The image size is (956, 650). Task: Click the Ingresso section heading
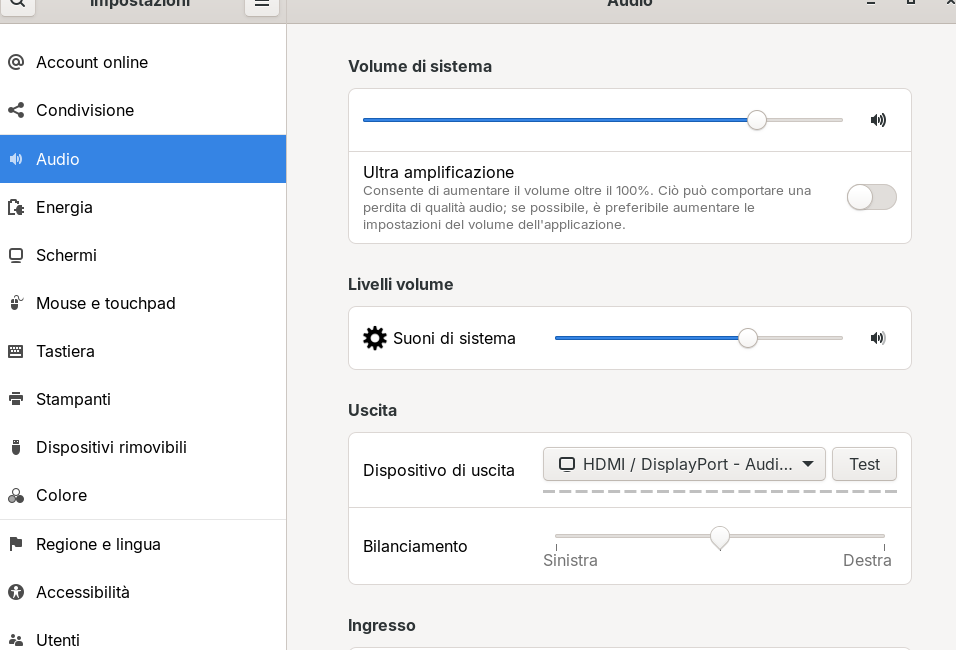click(x=382, y=626)
